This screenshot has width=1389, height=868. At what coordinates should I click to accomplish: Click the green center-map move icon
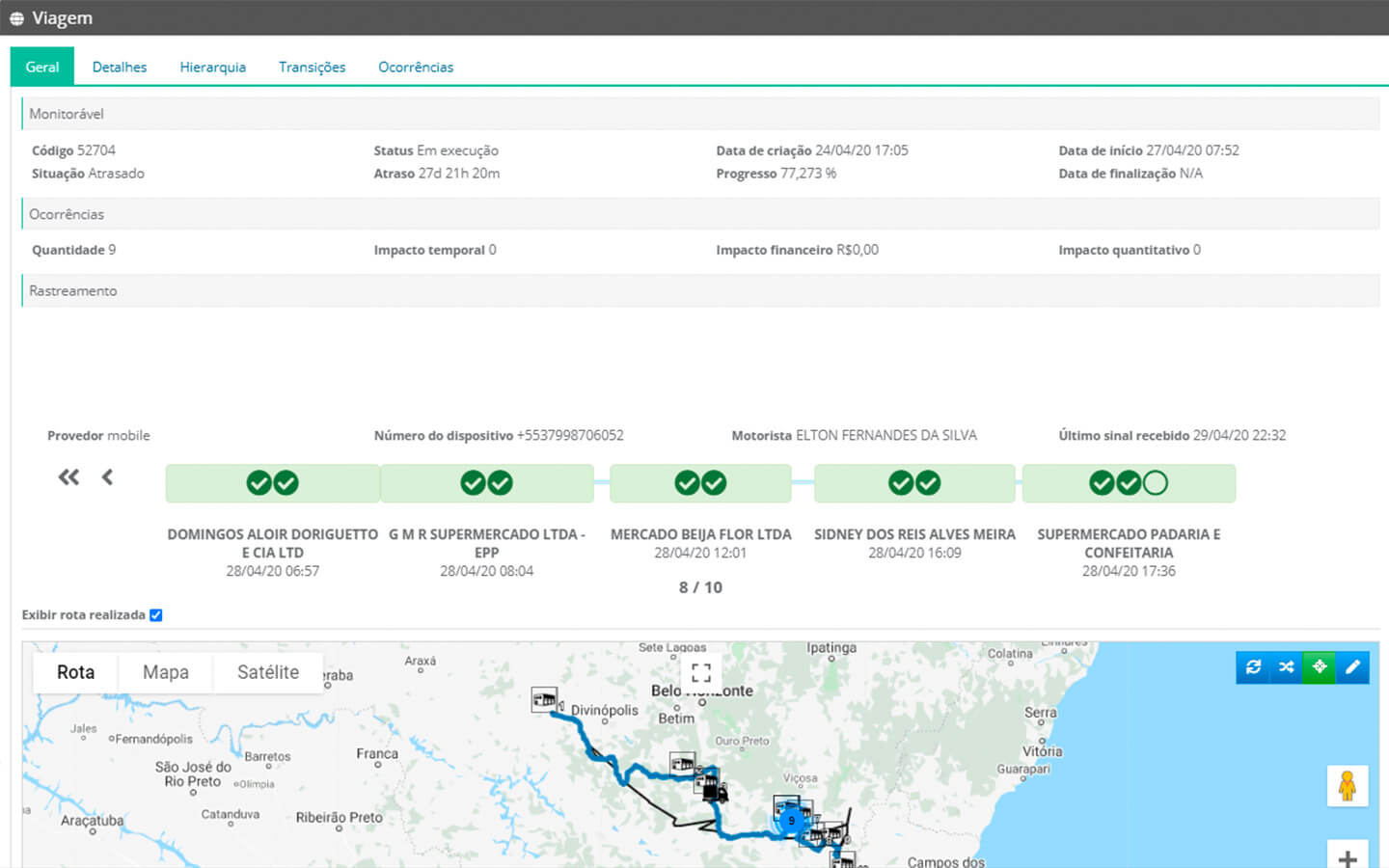click(1319, 667)
